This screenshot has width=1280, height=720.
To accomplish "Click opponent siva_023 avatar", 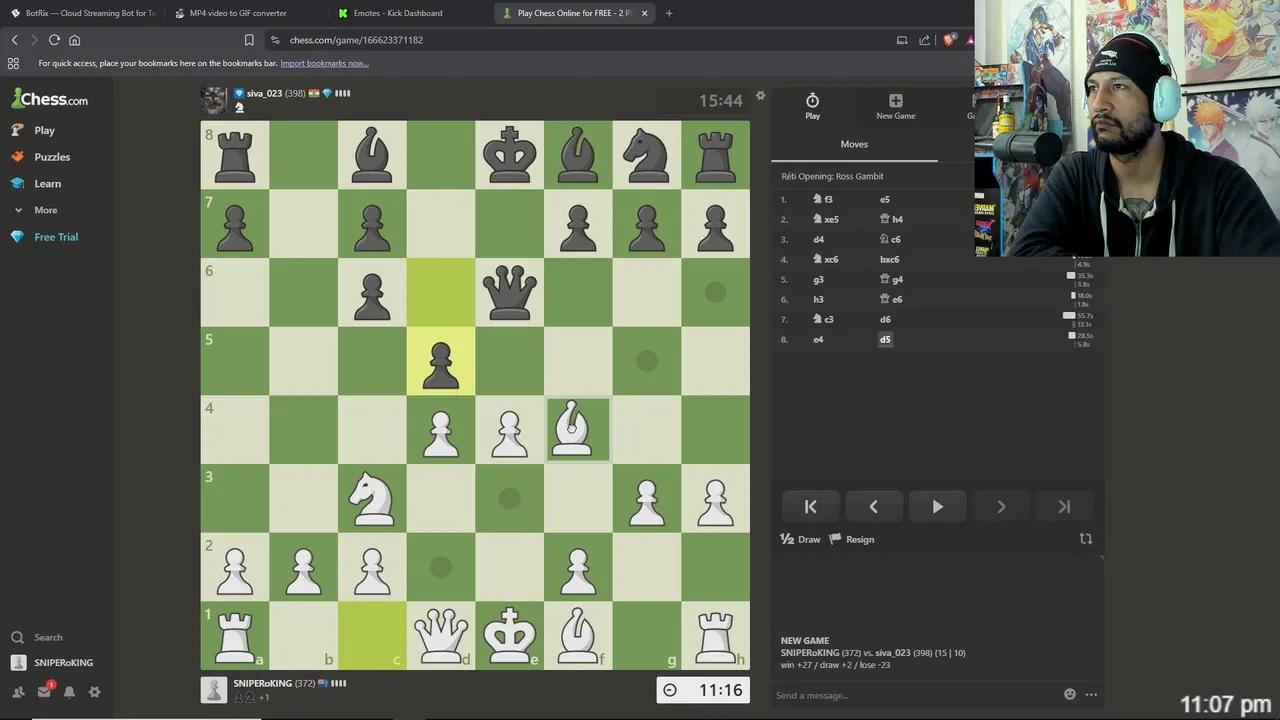I will 213,100.
